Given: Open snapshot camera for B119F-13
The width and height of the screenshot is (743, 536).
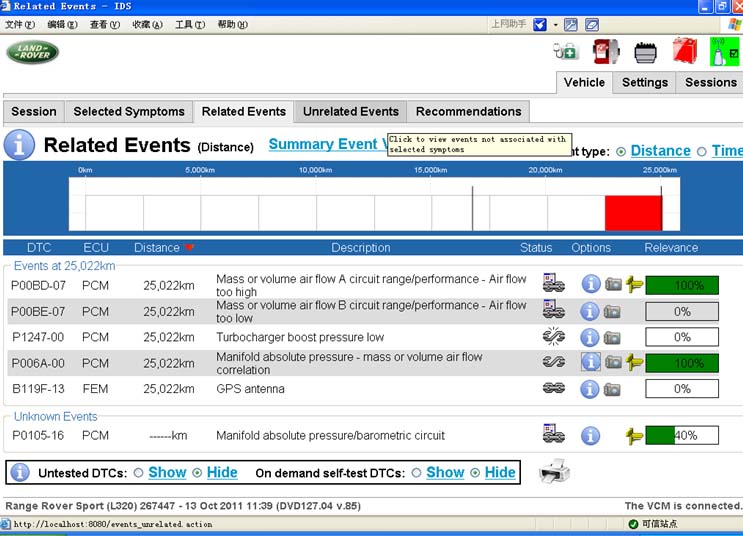Looking at the screenshot, I should point(612,390).
